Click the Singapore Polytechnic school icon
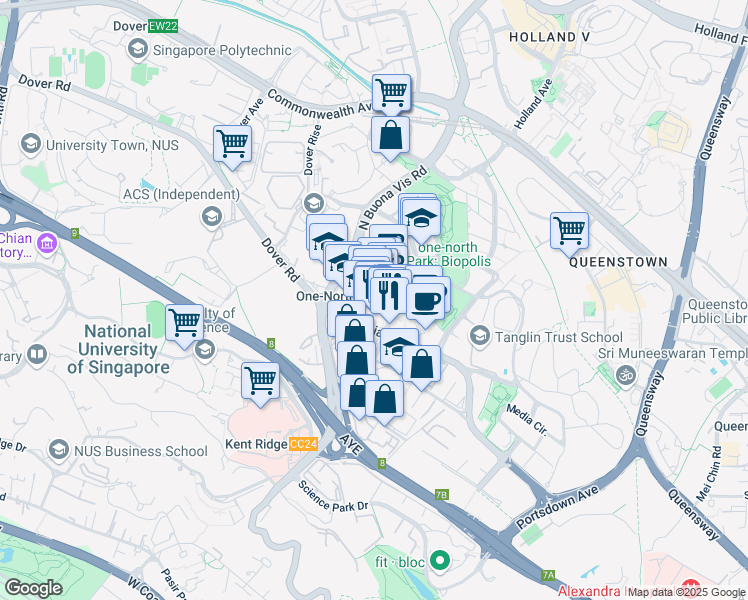 (138, 49)
